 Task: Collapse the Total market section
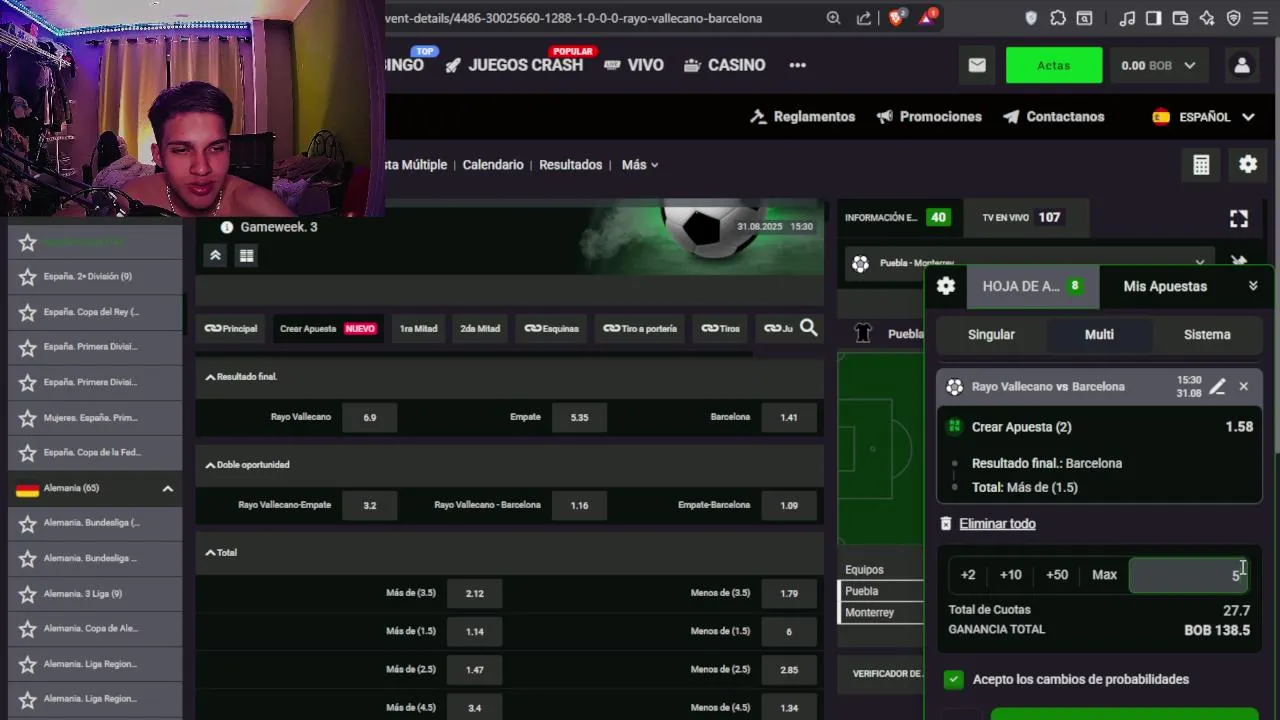[210, 553]
